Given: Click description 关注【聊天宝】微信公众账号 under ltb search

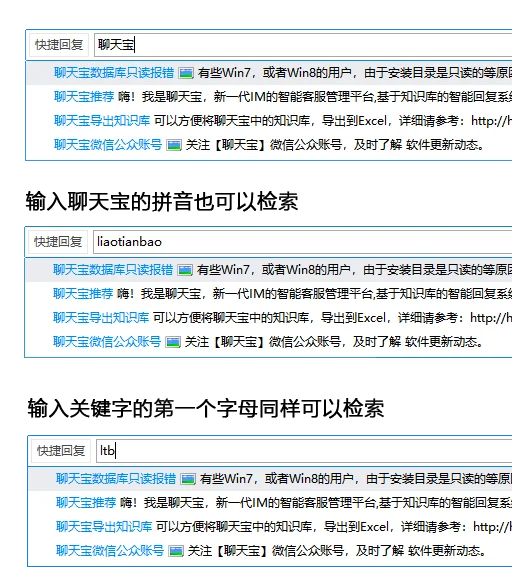Looking at the screenshot, I should pyautogui.click(x=337, y=550).
